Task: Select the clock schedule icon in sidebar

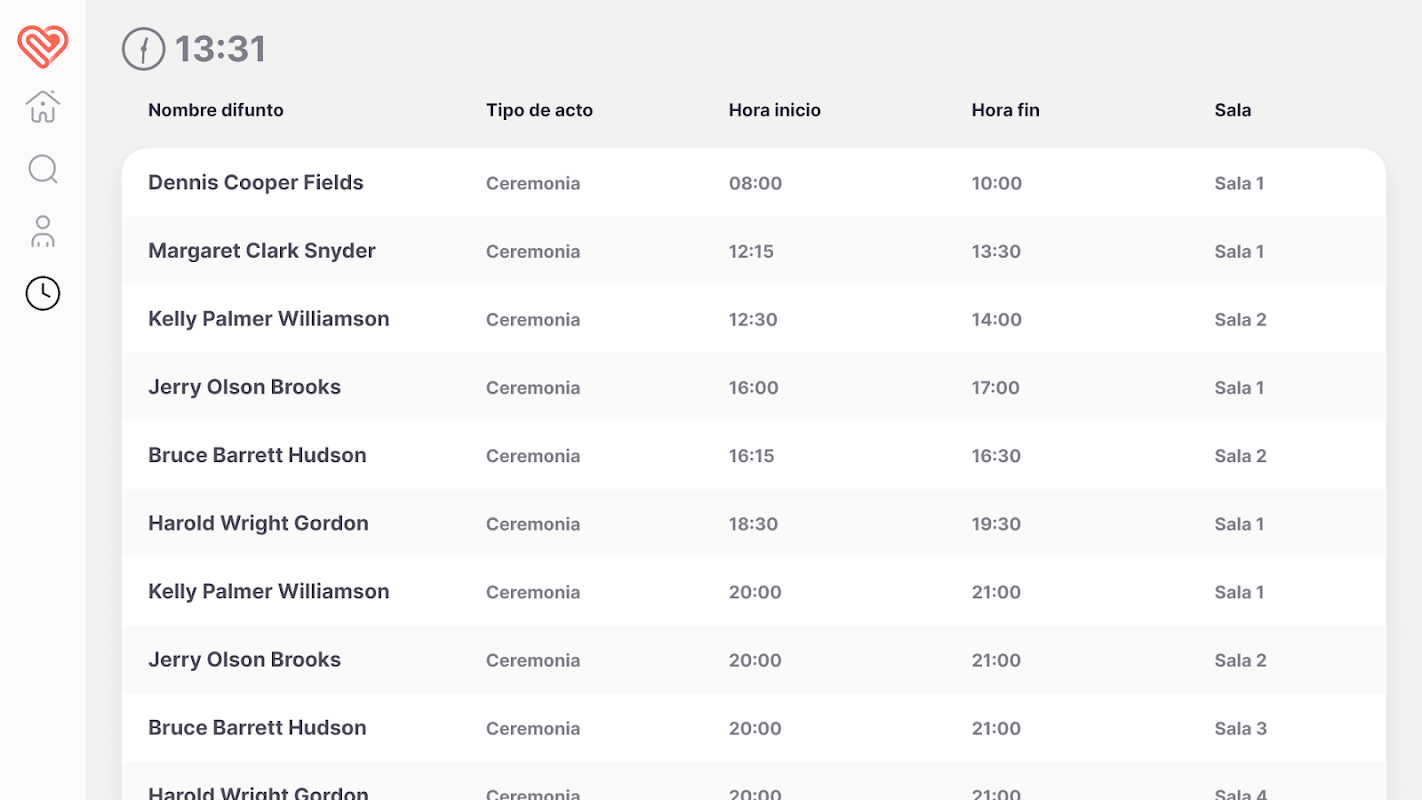Action: 43,293
